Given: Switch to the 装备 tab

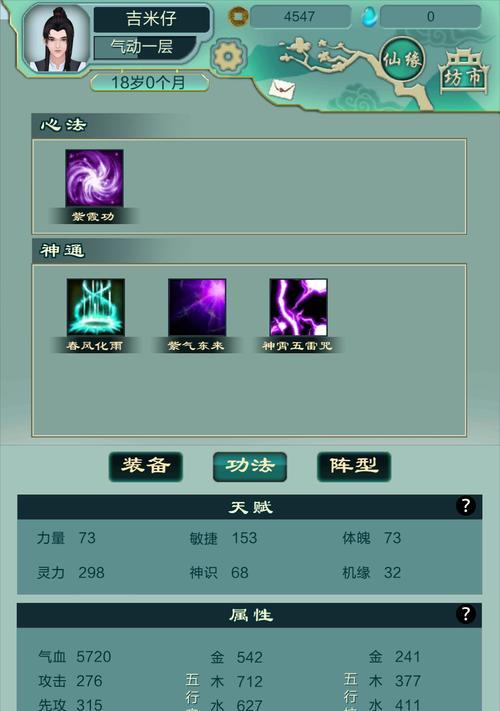Looking at the screenshot, I should coord(146,467).
